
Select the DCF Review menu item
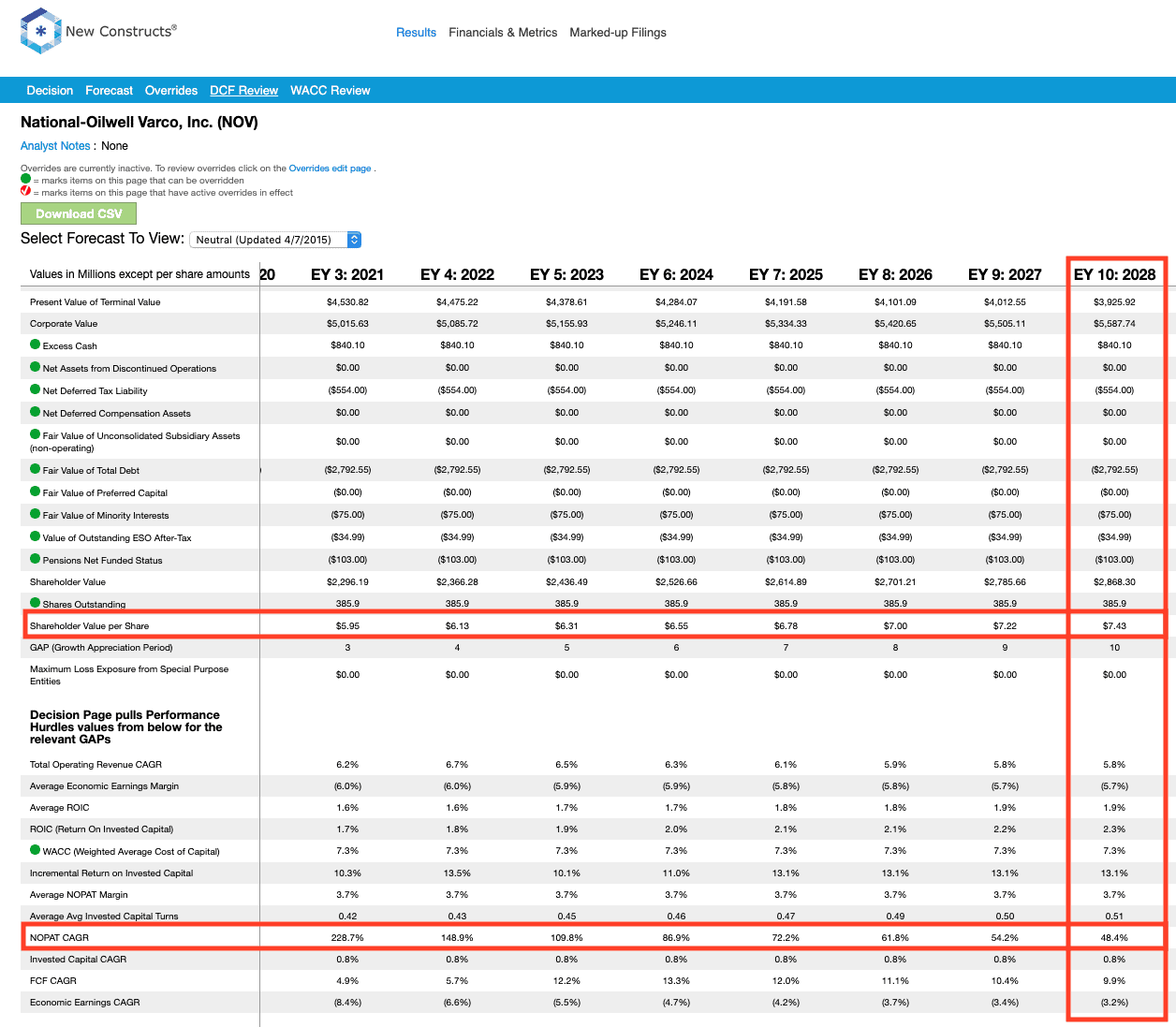click(243, 91)
